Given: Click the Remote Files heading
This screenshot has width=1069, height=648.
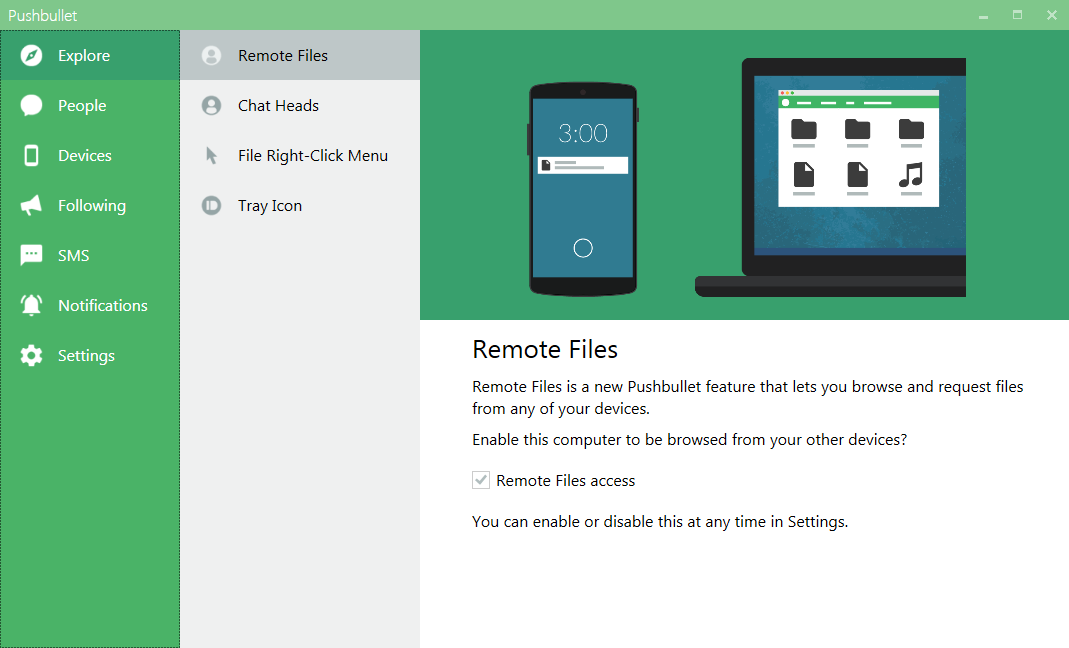Looking at the screenshot, I should tap(545, 349).
